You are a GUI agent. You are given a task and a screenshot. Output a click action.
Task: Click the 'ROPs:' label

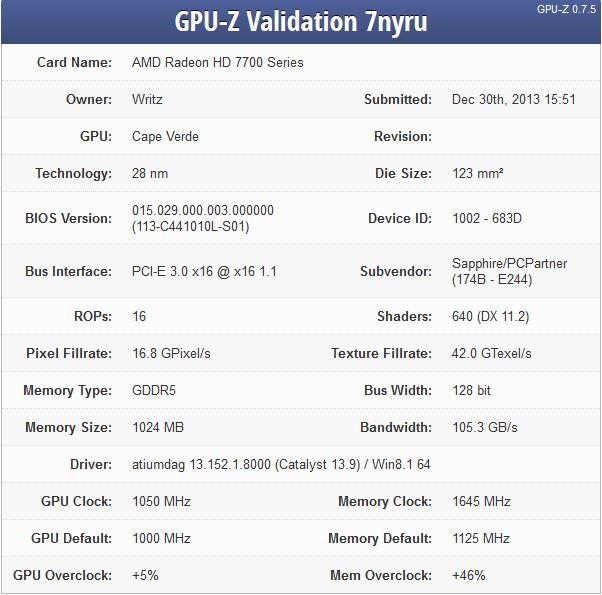pyautogui.click(x=93, y=316)
